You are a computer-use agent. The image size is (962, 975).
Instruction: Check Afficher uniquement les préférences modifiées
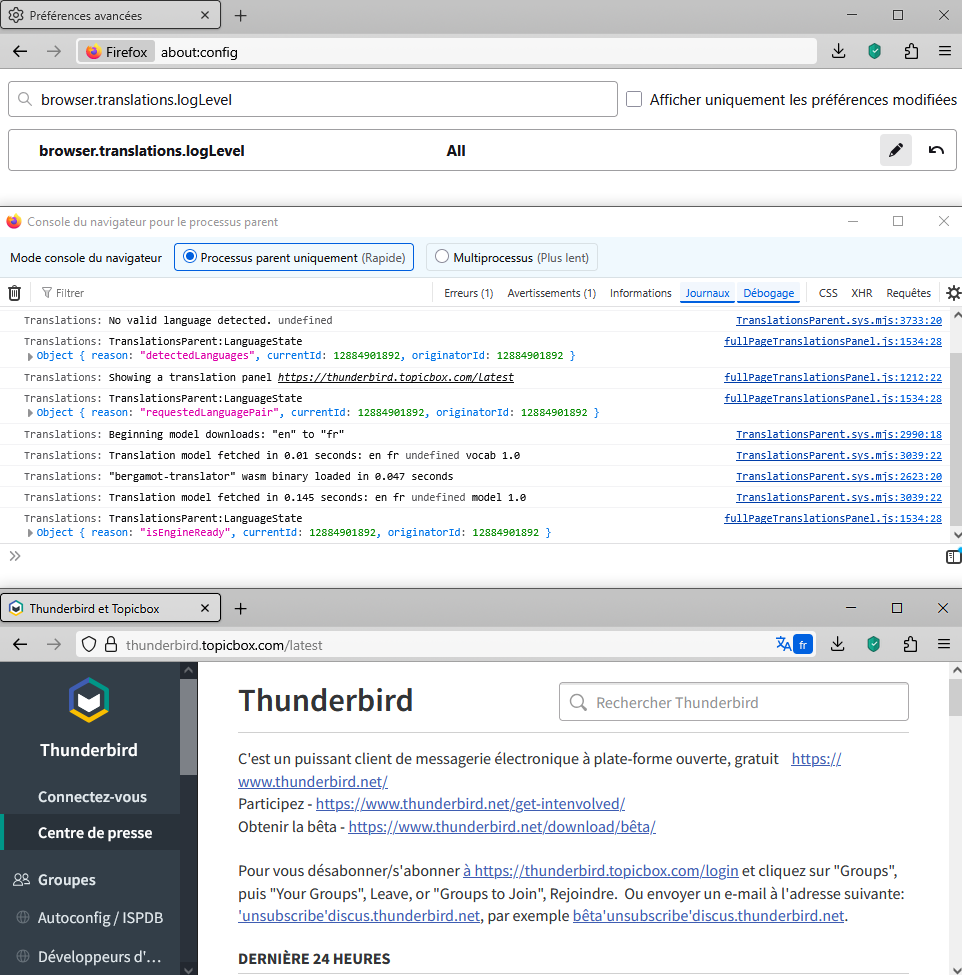click(634, 99)
